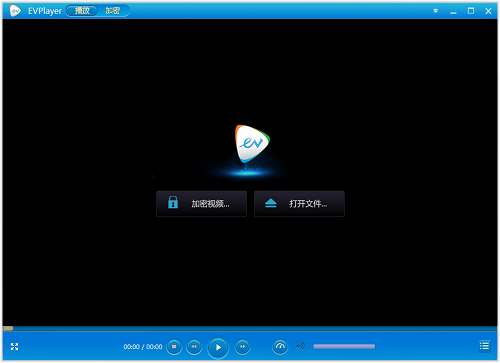Stop playback with the stop button
This screenshot has height=363, width=500.
pyautogui.click(x=174, y=347)
